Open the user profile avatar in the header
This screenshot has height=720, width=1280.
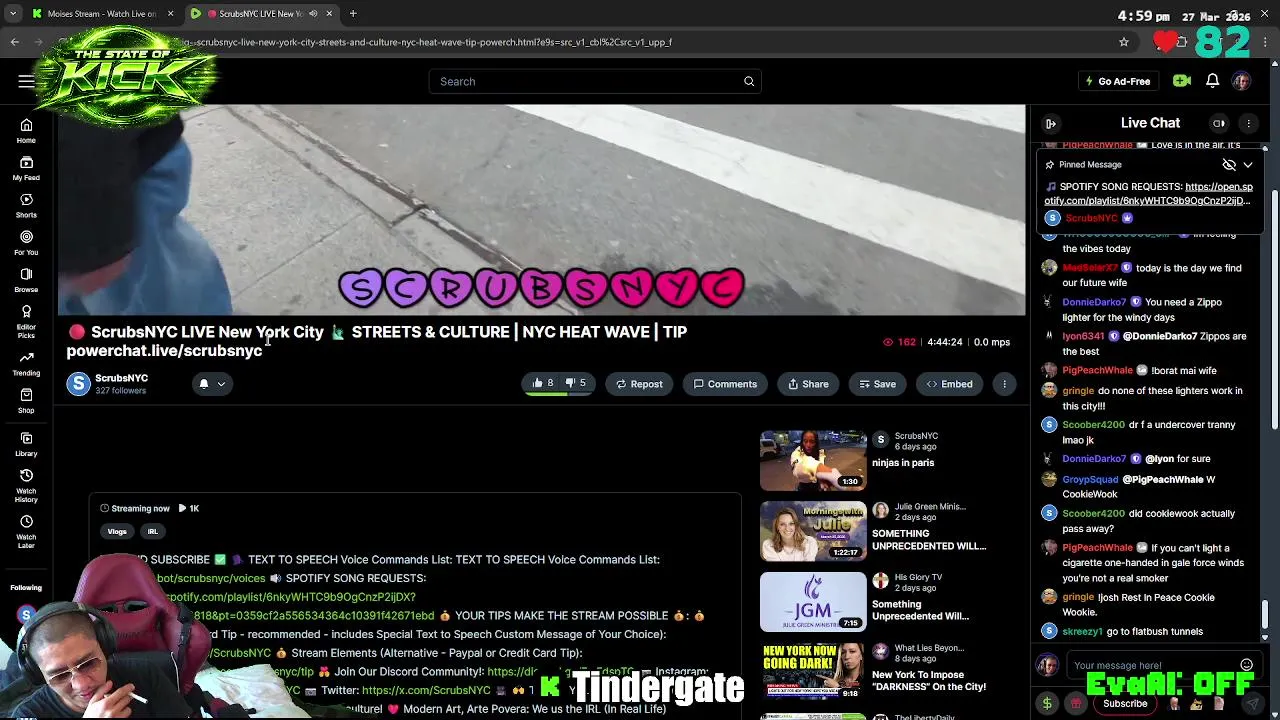pos(1241,81)
